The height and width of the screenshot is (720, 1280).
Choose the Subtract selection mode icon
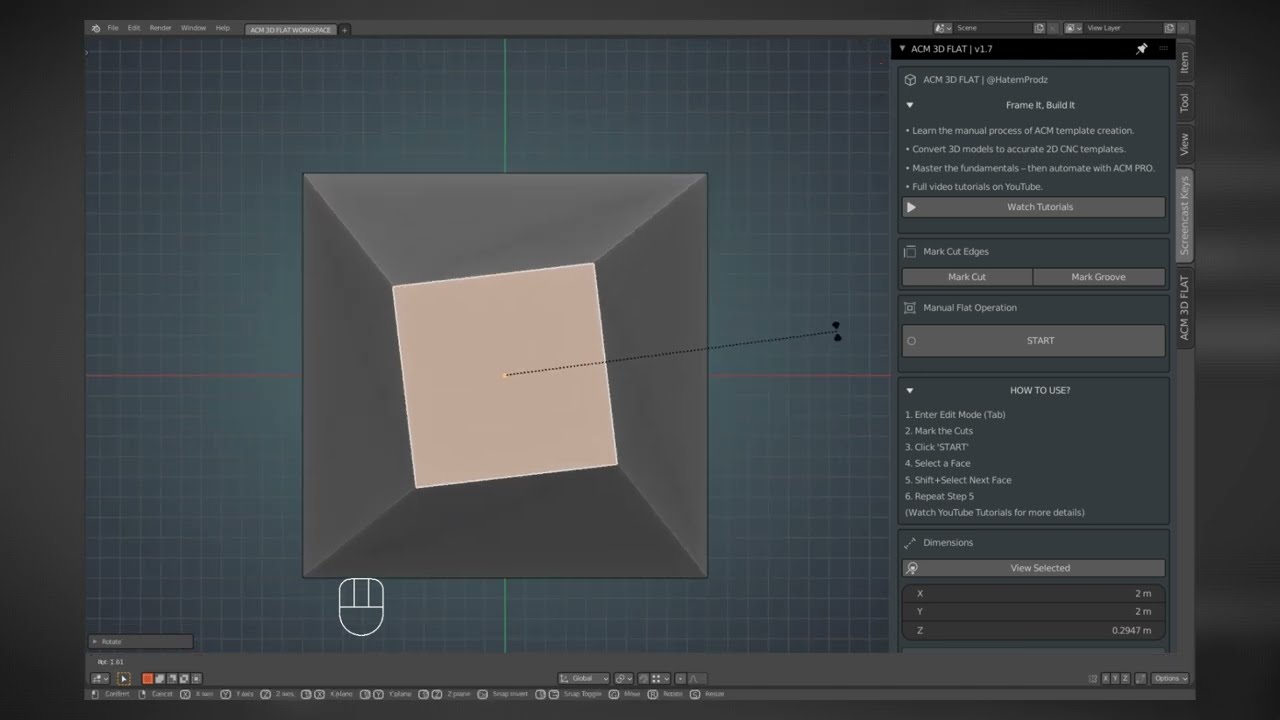tap(171, 678)
